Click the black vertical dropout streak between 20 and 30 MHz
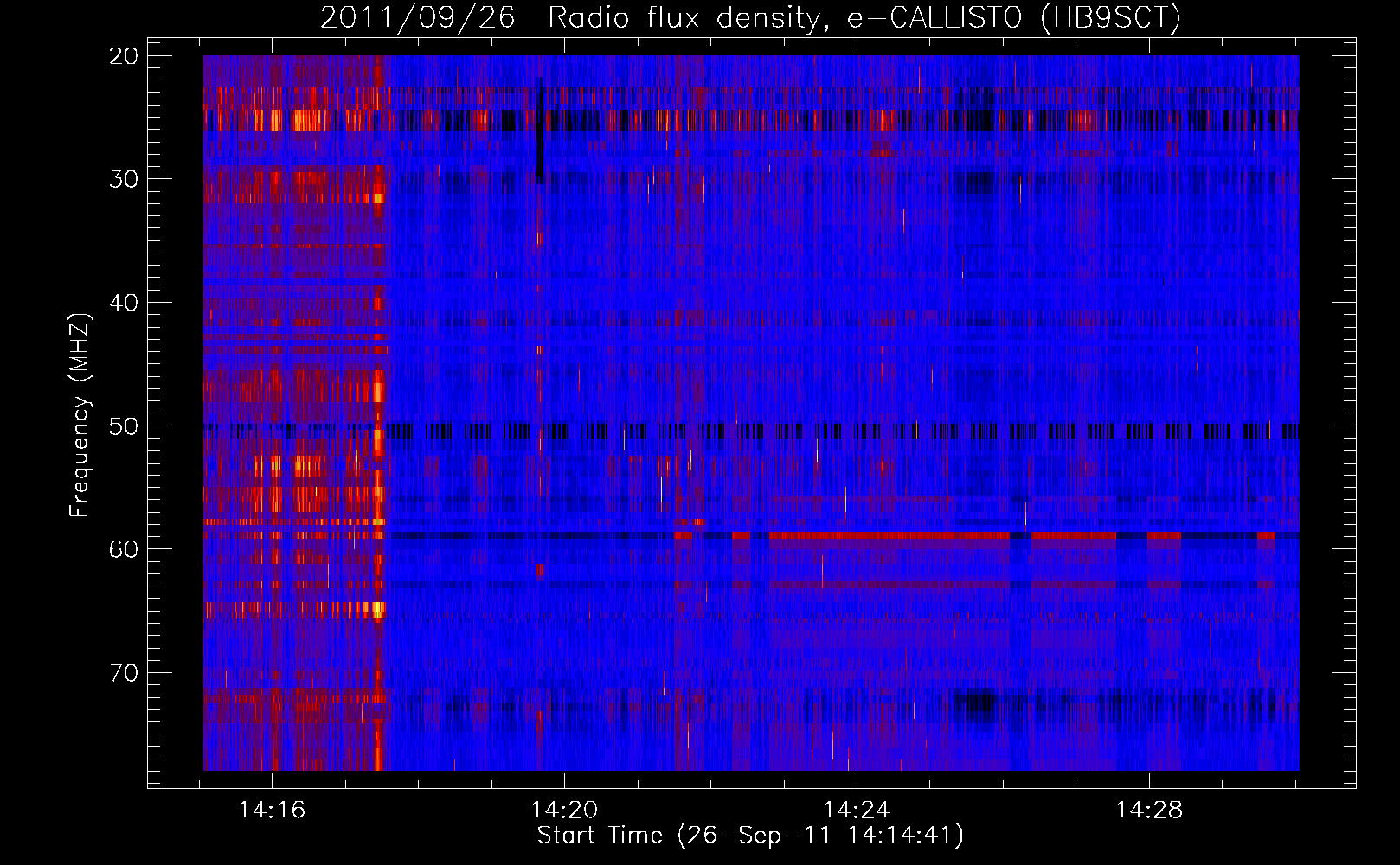This screenshot has width=1400, height=865. (540, 131)
